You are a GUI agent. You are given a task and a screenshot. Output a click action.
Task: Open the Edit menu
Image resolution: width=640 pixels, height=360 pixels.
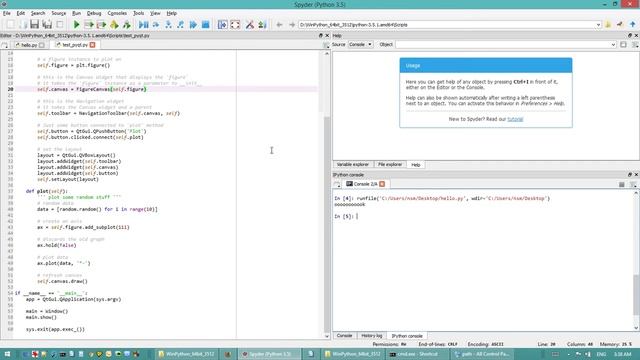point(20,13)
